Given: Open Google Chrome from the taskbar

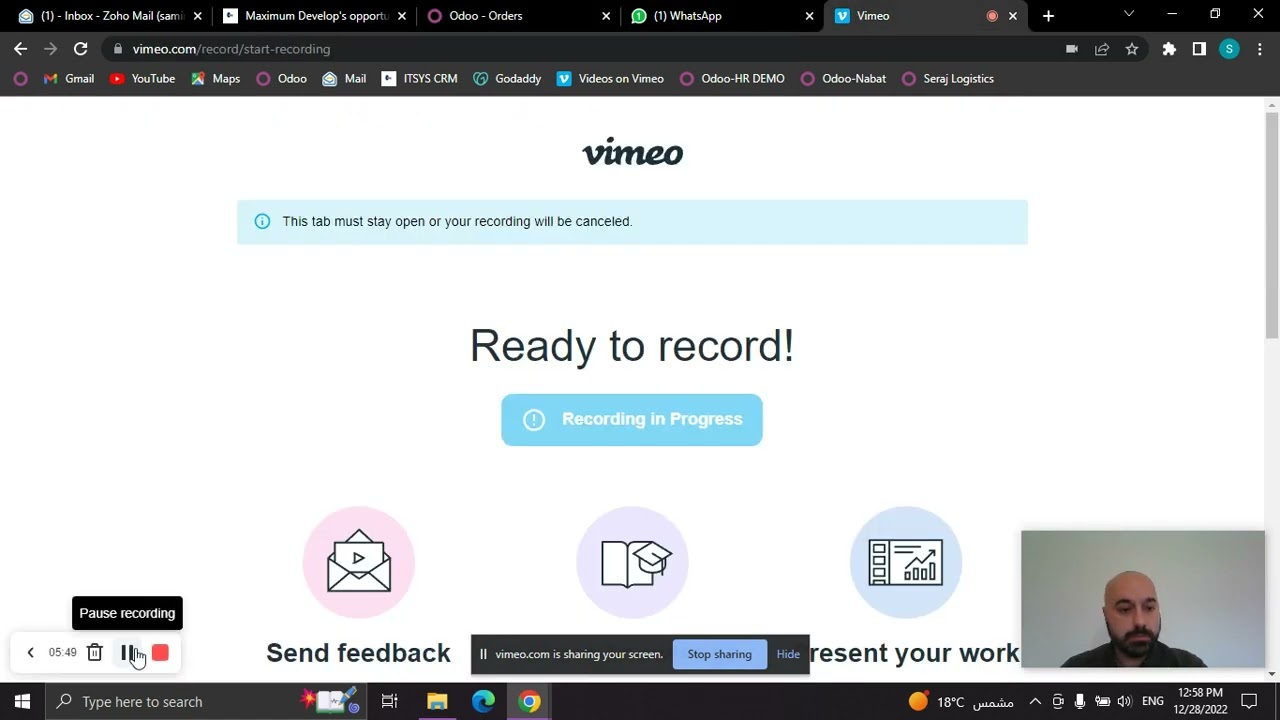Looking at the screenshot, I should (530, 702).
